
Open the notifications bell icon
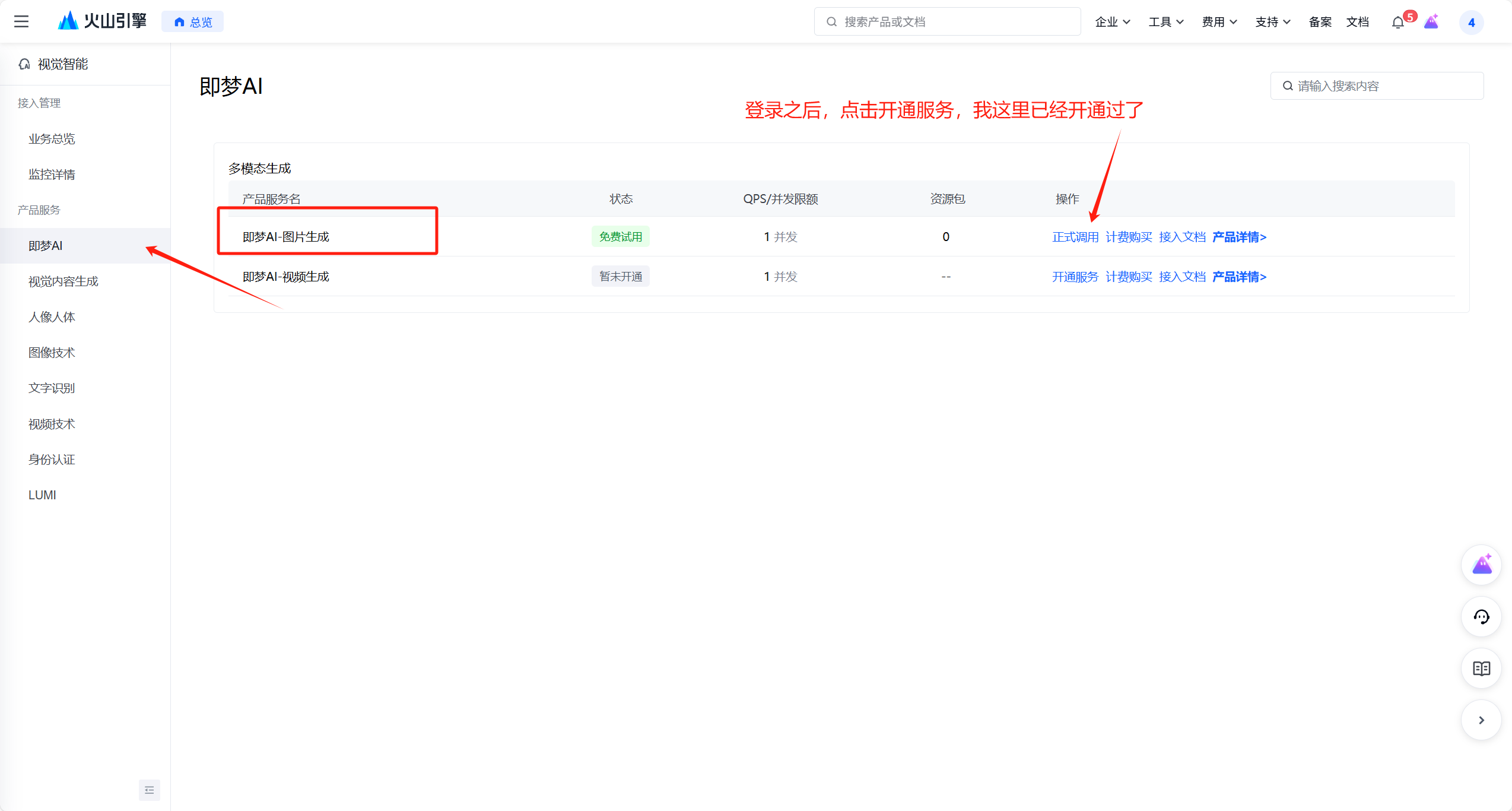coord(1398,23)
